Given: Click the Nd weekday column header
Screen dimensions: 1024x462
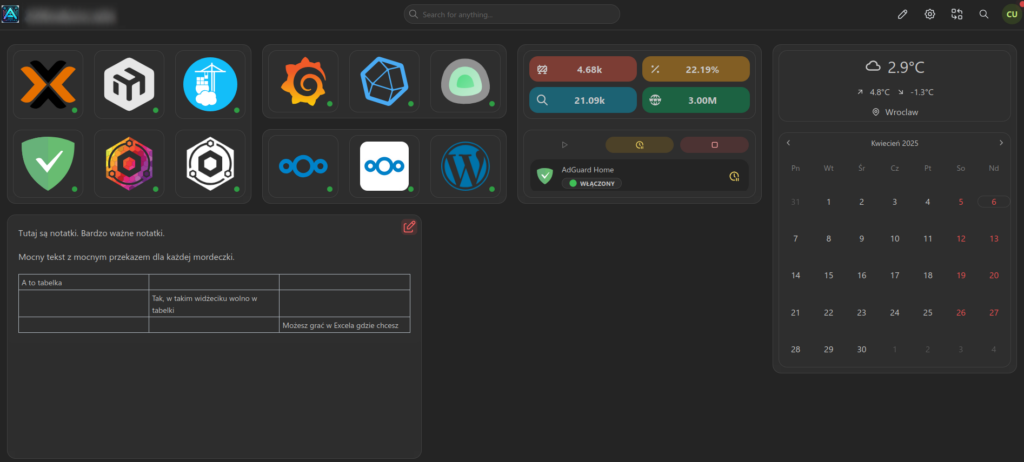Looking at the screenshot, I should click(x=994, y=169).
